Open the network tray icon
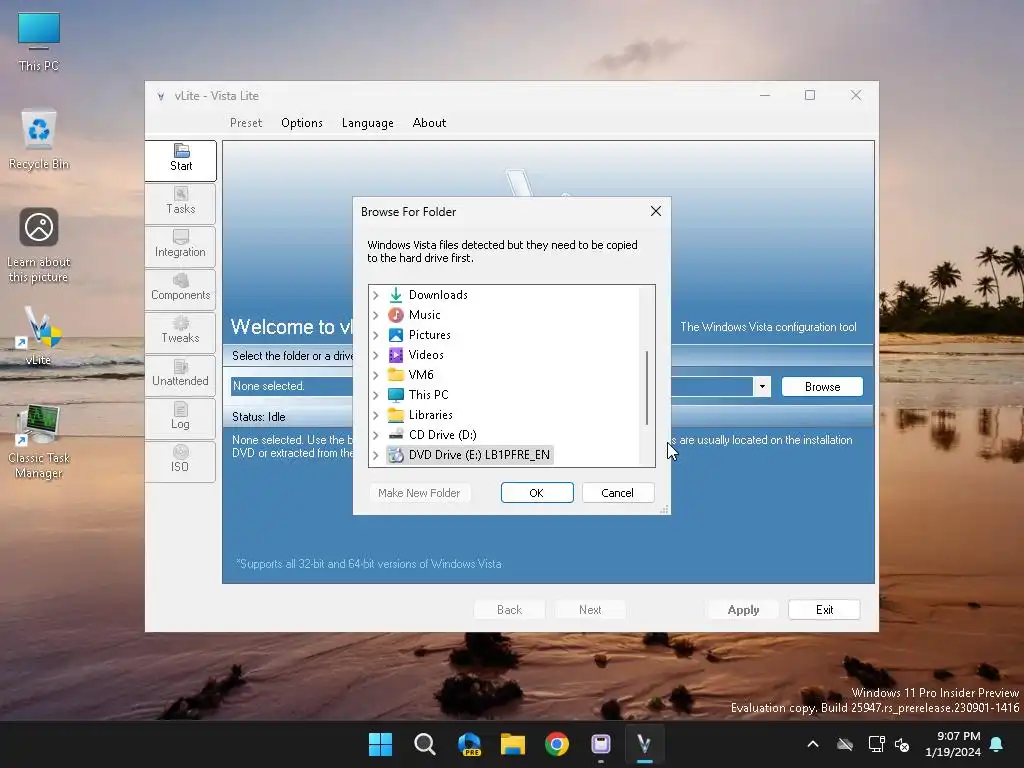Image resolution: width=1024 pixels, height=768 pixels. [876, 744]
